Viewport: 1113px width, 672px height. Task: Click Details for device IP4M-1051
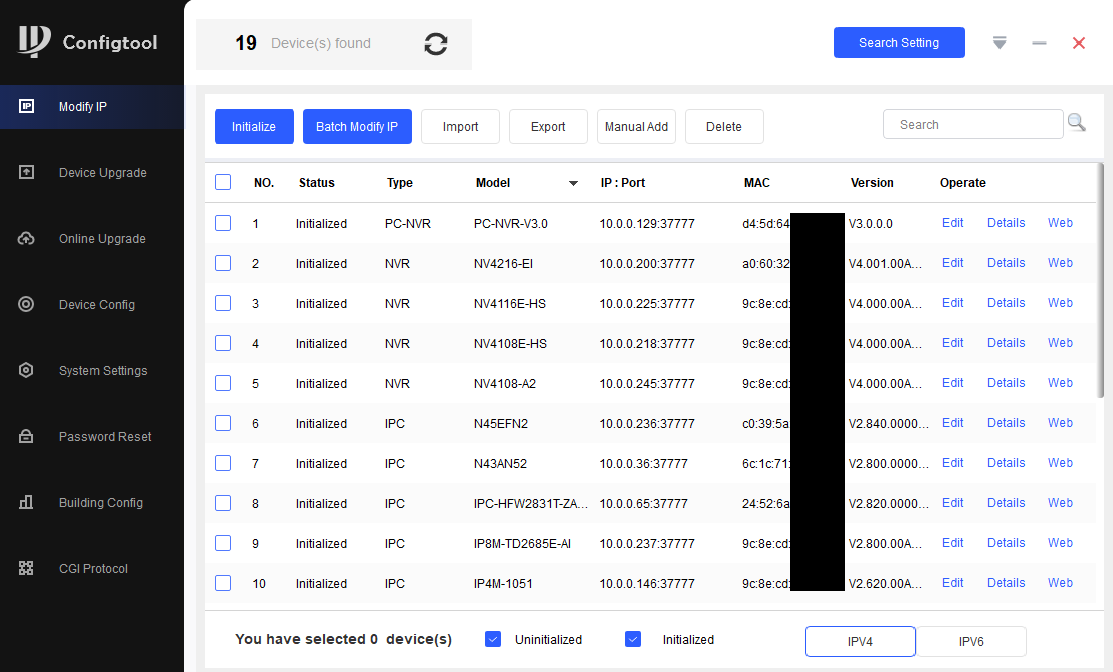click(1006, 583)
